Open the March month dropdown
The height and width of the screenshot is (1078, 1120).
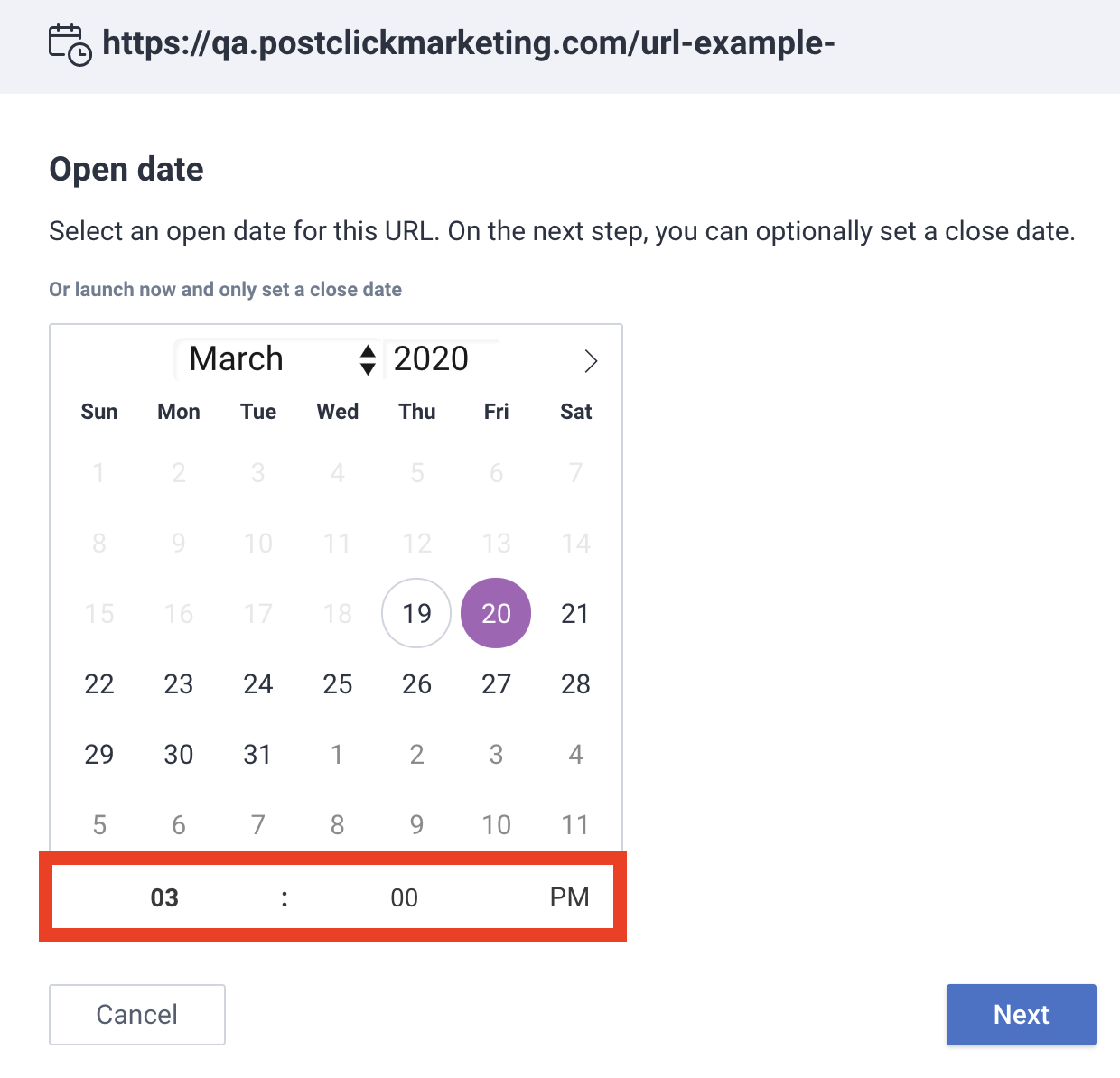coord(276,359)
